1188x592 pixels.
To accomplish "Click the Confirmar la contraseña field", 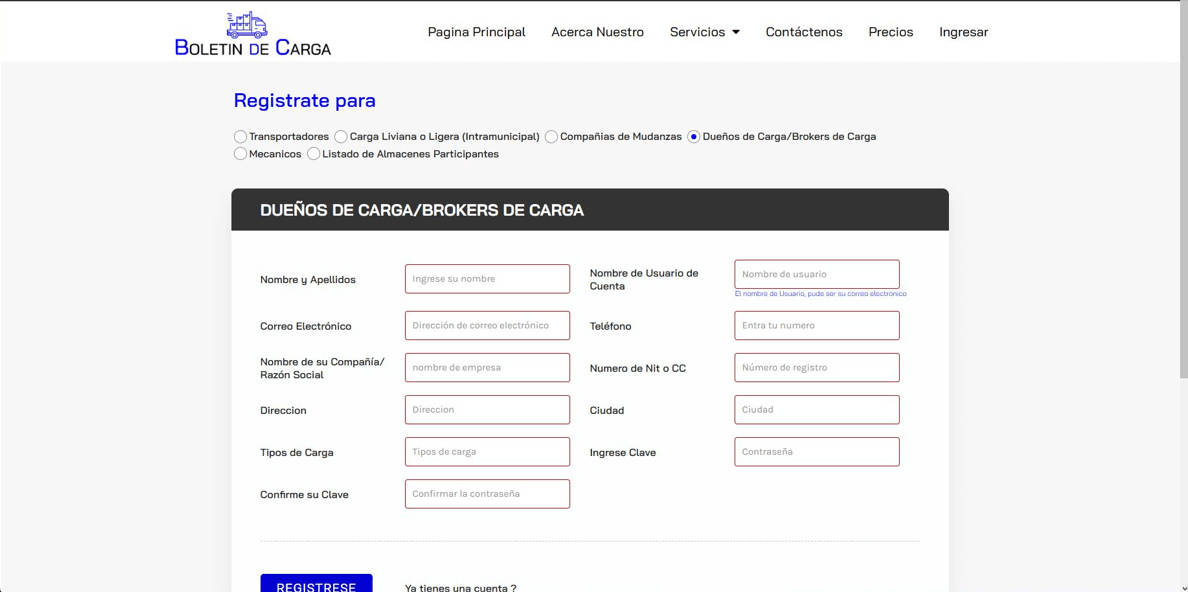I will [487, 494].
